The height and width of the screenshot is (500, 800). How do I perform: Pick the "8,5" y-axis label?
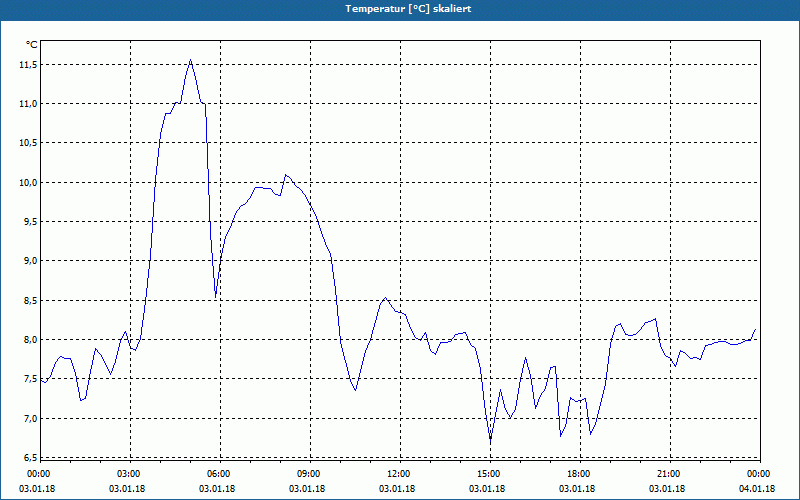31,301
